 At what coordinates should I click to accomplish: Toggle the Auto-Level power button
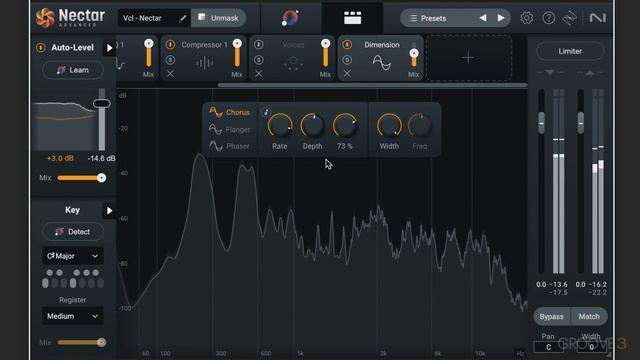point(41,48)
